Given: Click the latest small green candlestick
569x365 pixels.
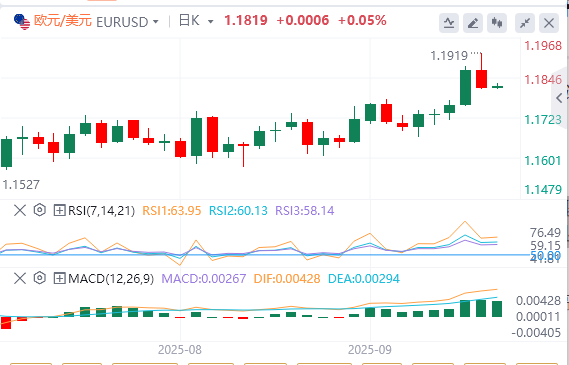Looking at the screenshot, I should click(x=498, y=86).
